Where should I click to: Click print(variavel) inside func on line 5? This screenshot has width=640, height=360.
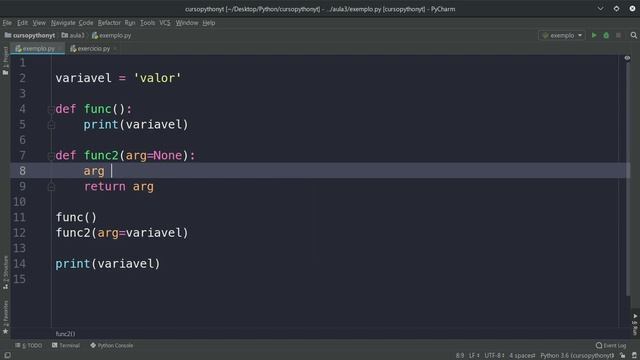tap(136, 124)
